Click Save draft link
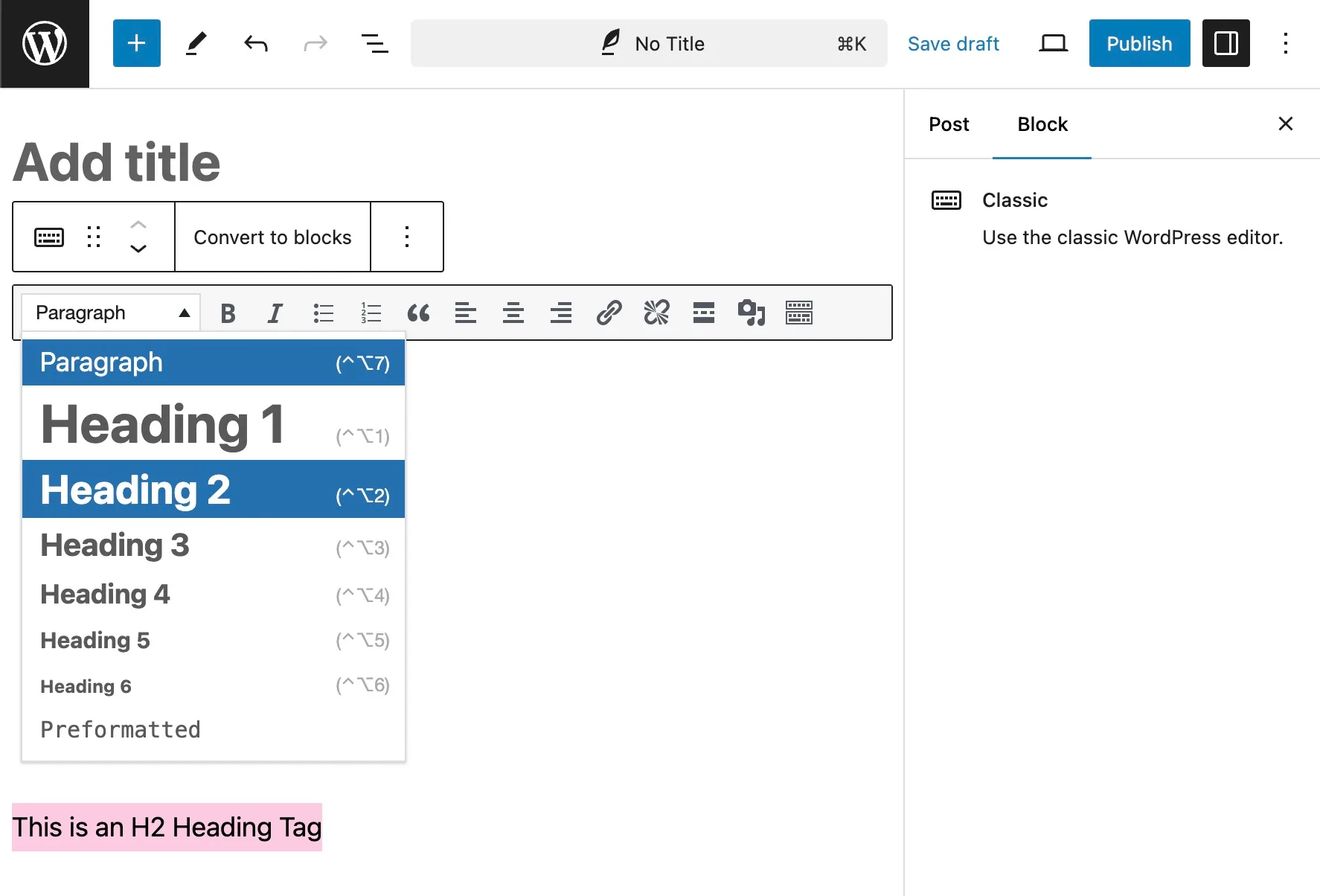1320x896 pixels. coord(953,44)
